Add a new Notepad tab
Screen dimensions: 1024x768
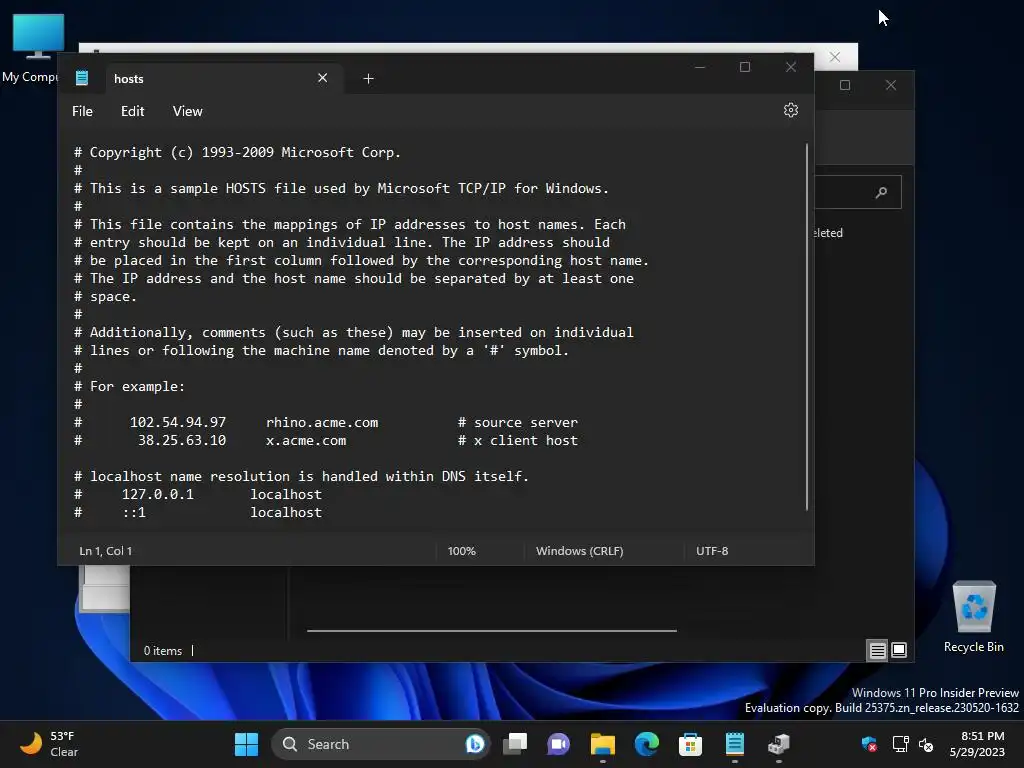368,78
